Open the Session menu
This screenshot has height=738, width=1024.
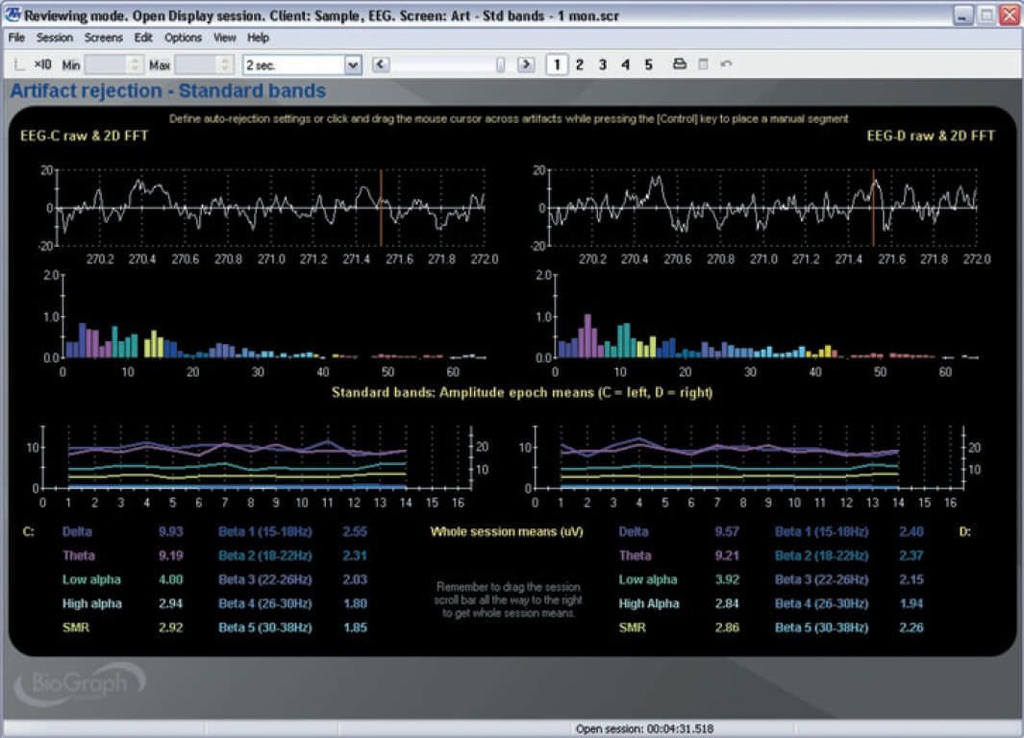click(x=54, y=38)
